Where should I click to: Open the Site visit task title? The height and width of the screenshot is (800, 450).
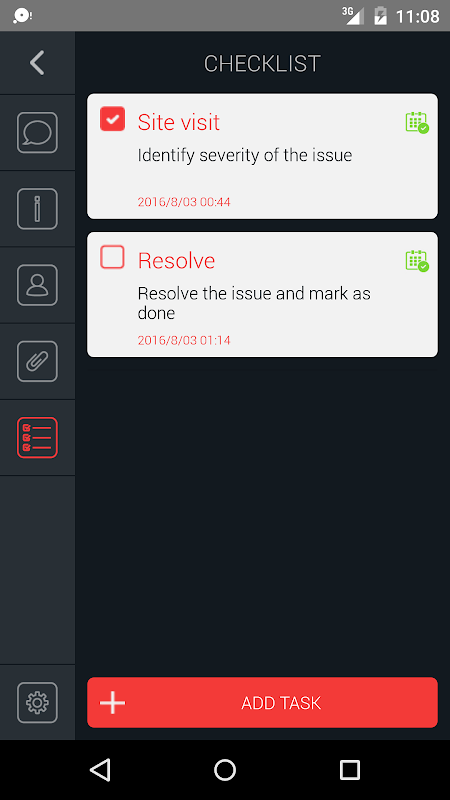point(179,122)
